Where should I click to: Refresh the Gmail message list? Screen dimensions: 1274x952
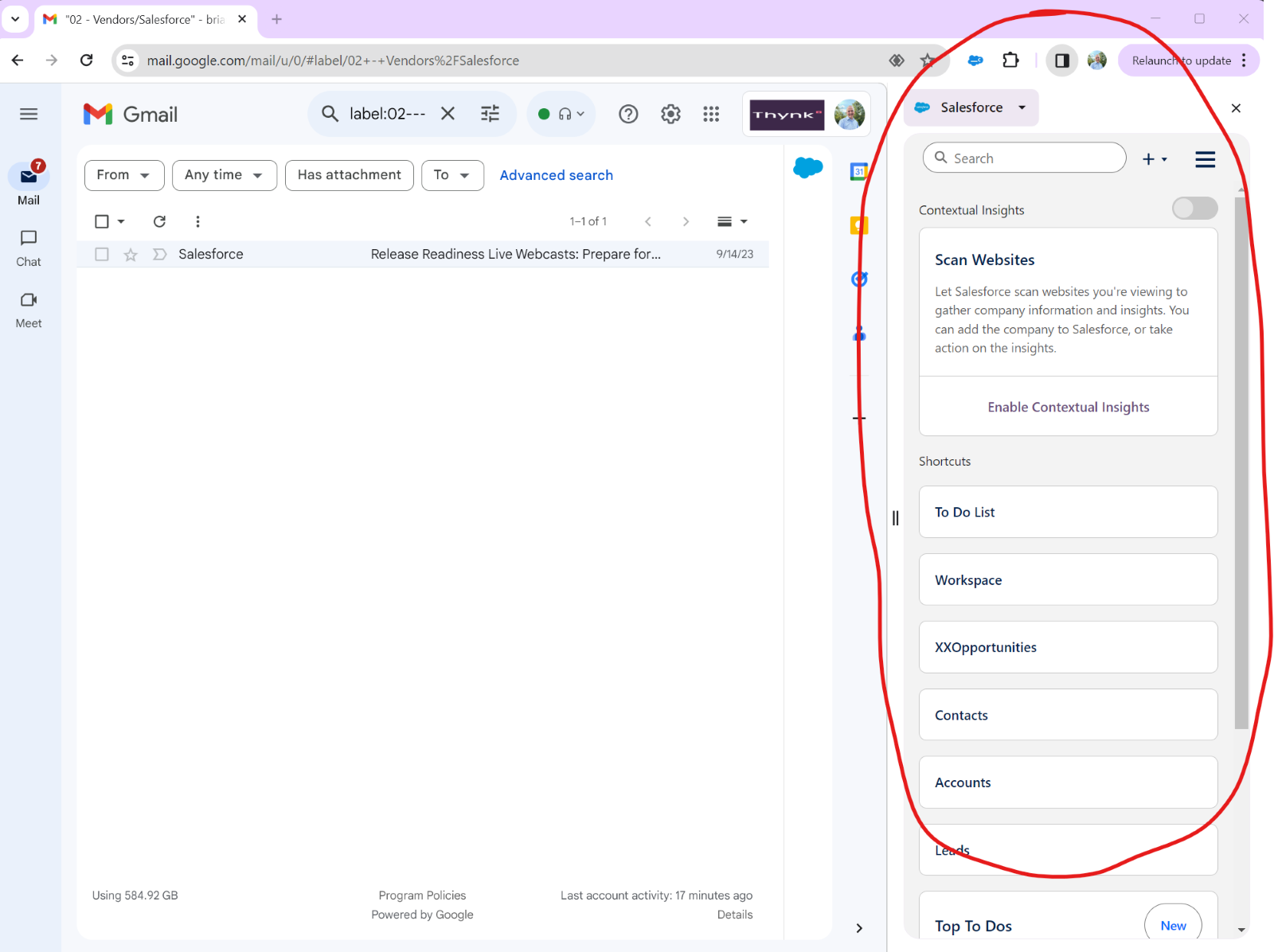coord(159,221)
